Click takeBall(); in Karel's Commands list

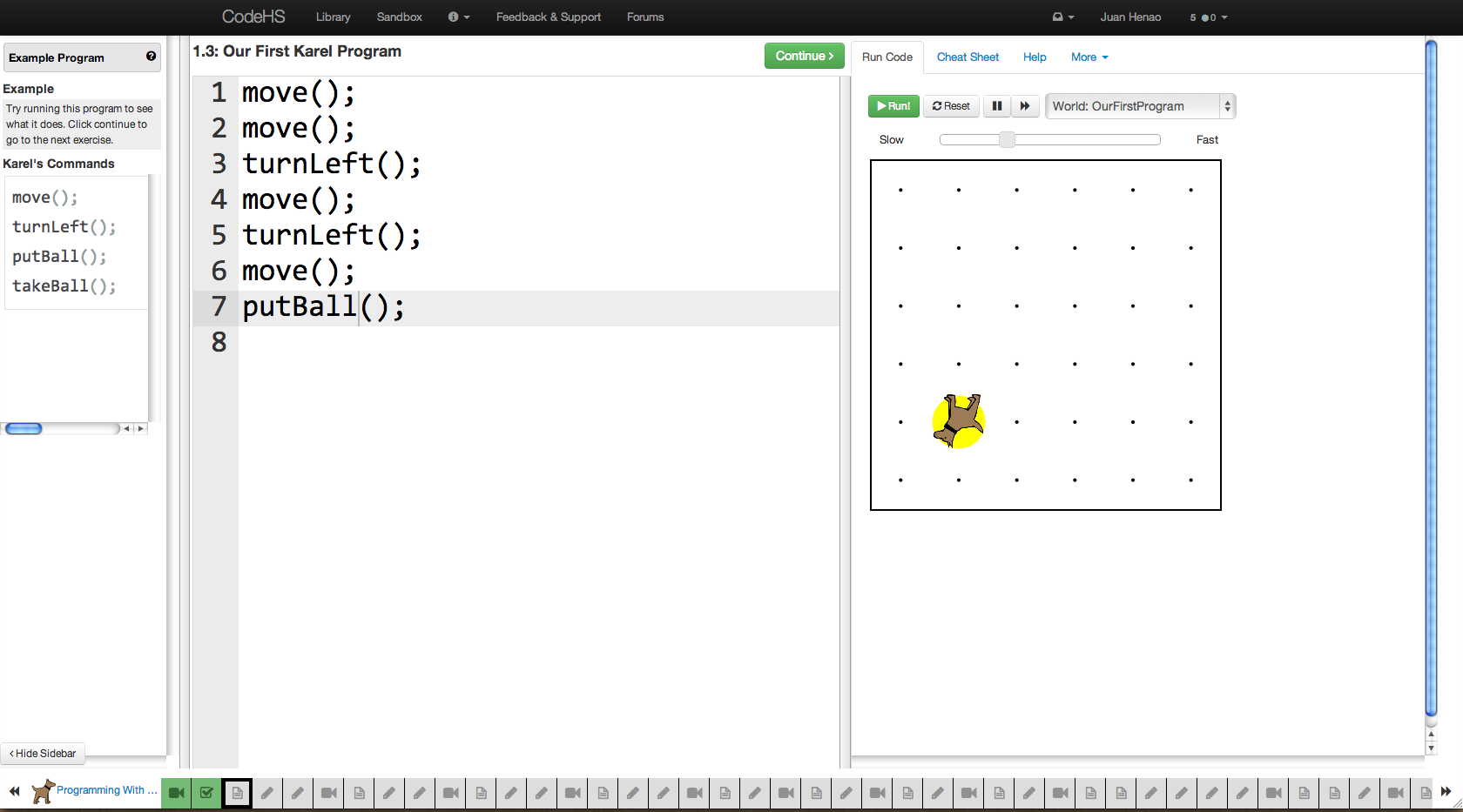coord(64,286)
